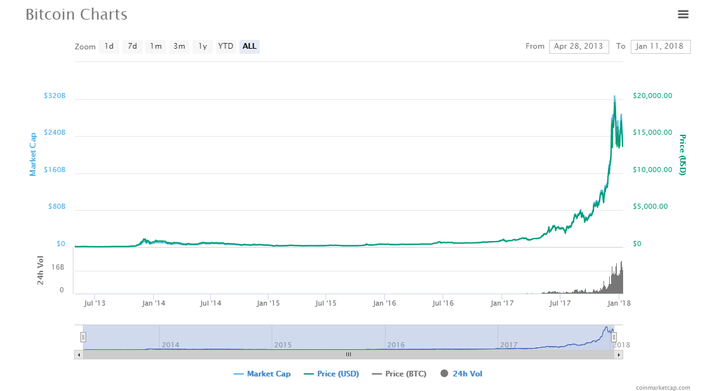Click the Jul '15 x-axis label
720x391 pixels.
pos(326,303)
